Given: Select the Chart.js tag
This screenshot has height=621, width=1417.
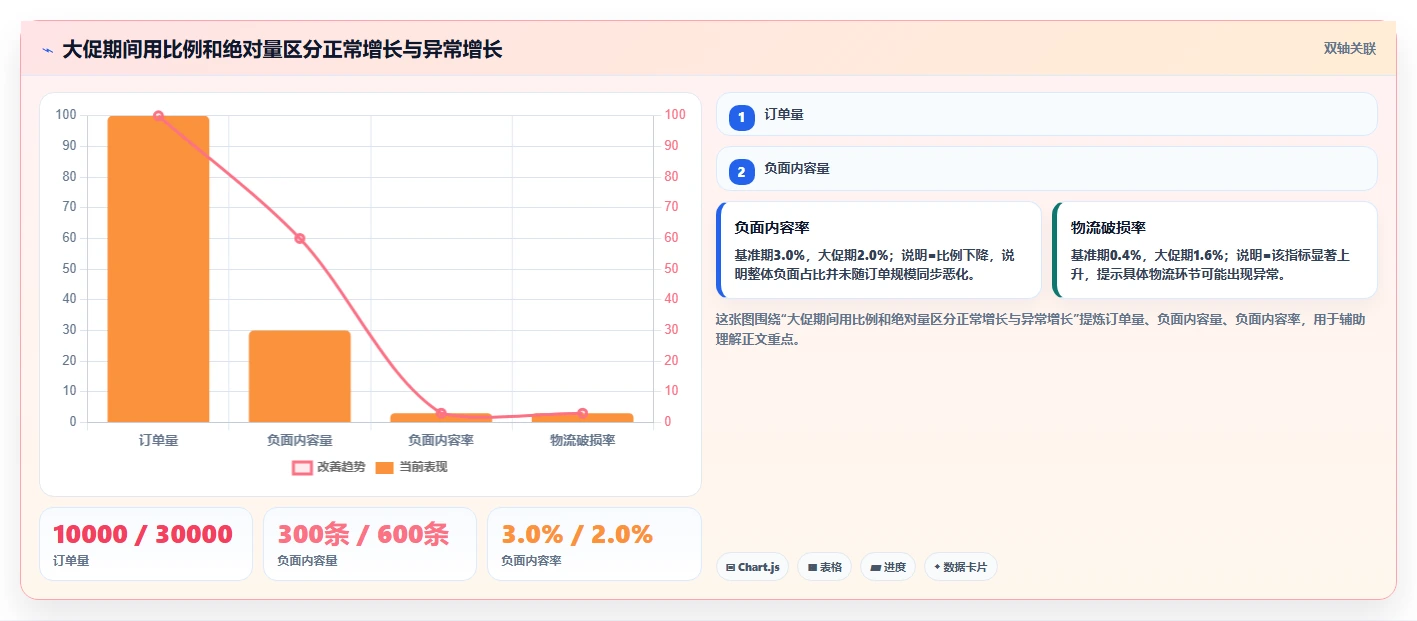Looking at the screenshot, I should 752,567.
